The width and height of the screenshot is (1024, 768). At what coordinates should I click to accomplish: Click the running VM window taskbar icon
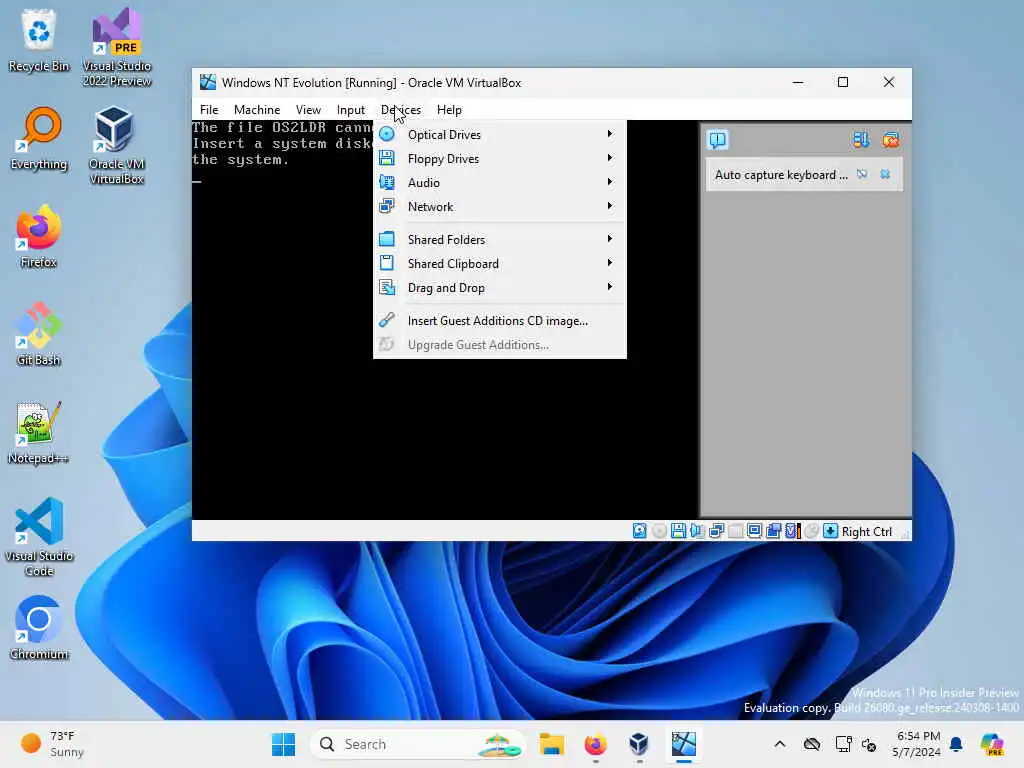click(683, 744)
